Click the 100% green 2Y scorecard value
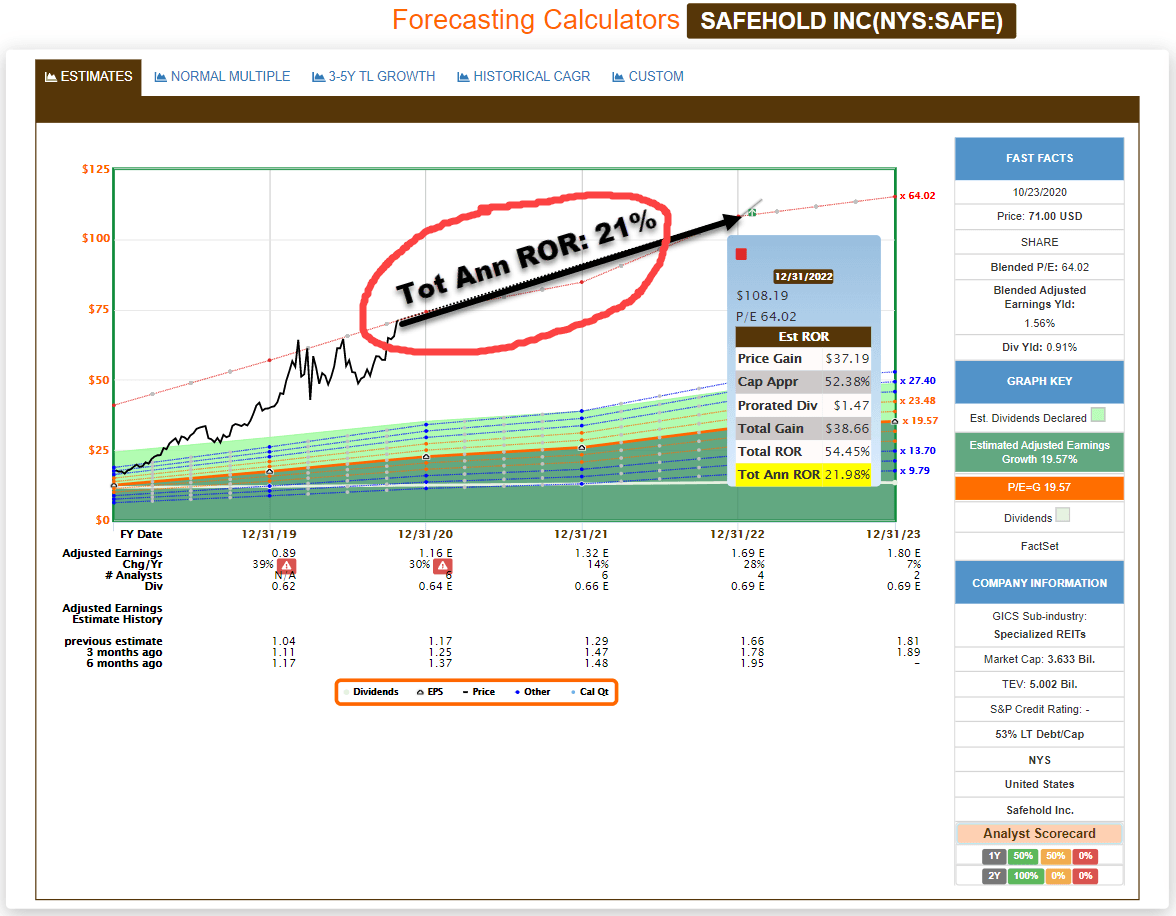The height and width of the screenshot is (916, 1176). [x=1026, y=875]
